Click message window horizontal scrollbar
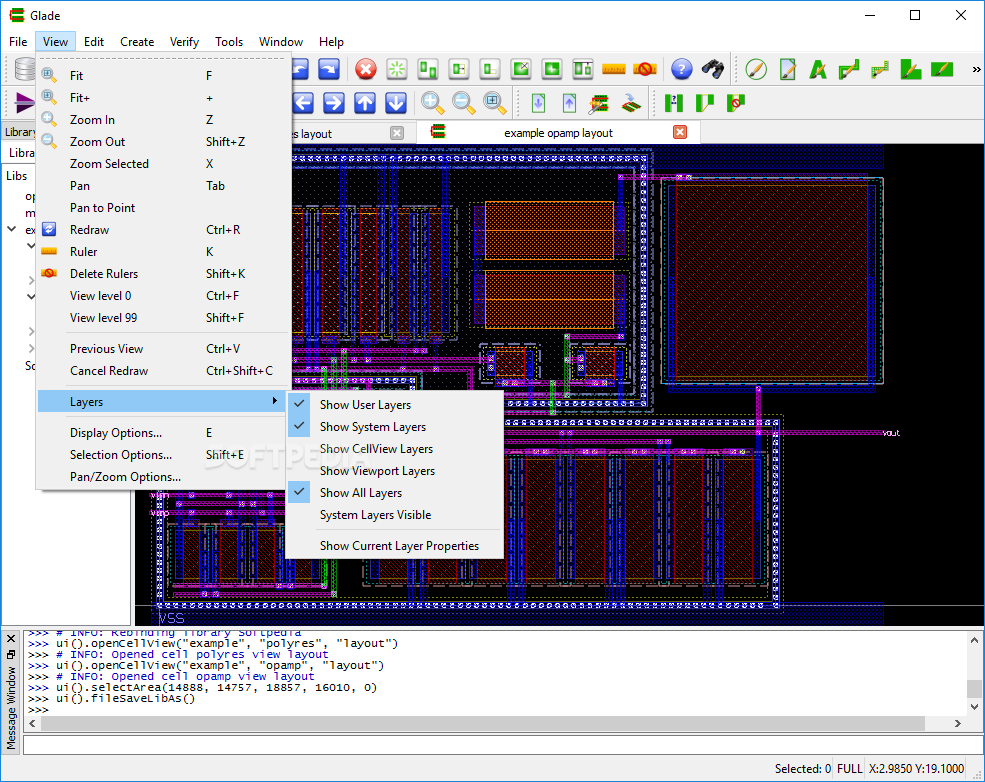The image size is (985, 782). [x=482, y=724]
